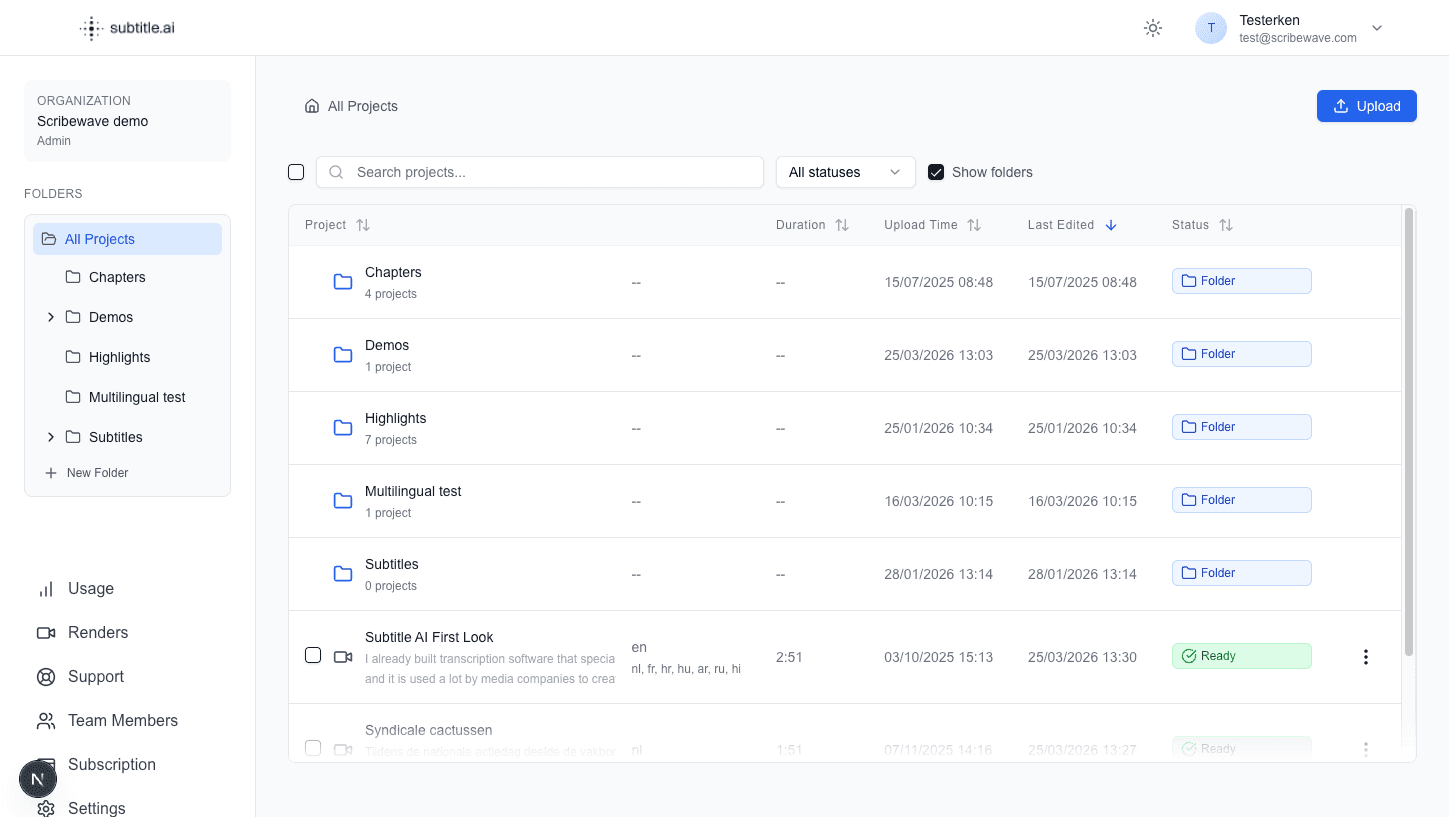Viewport: 1449px width, 817px height.
Task: Select the checkbox next to Subtitle AI First Look
Action: pyautogui.click(x=313, y=655)
